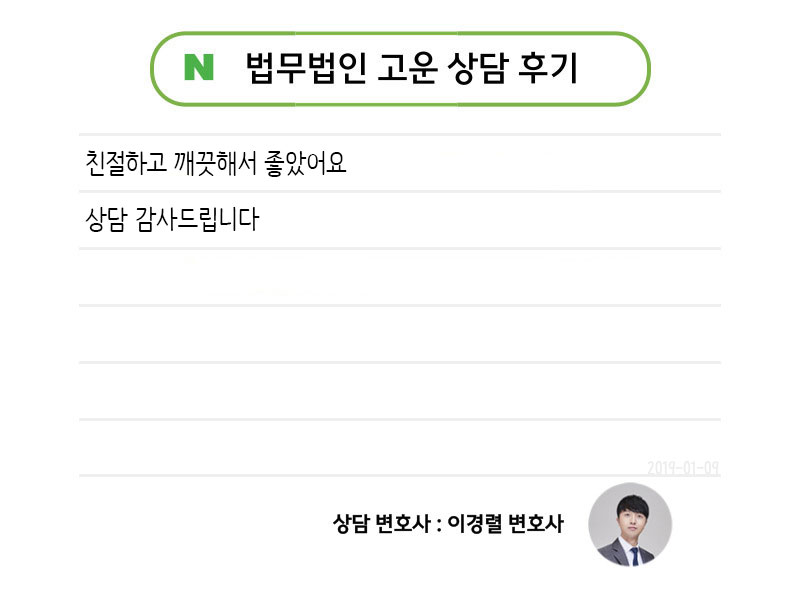
Task: Click the third empty note line
Action: [400, 391]
